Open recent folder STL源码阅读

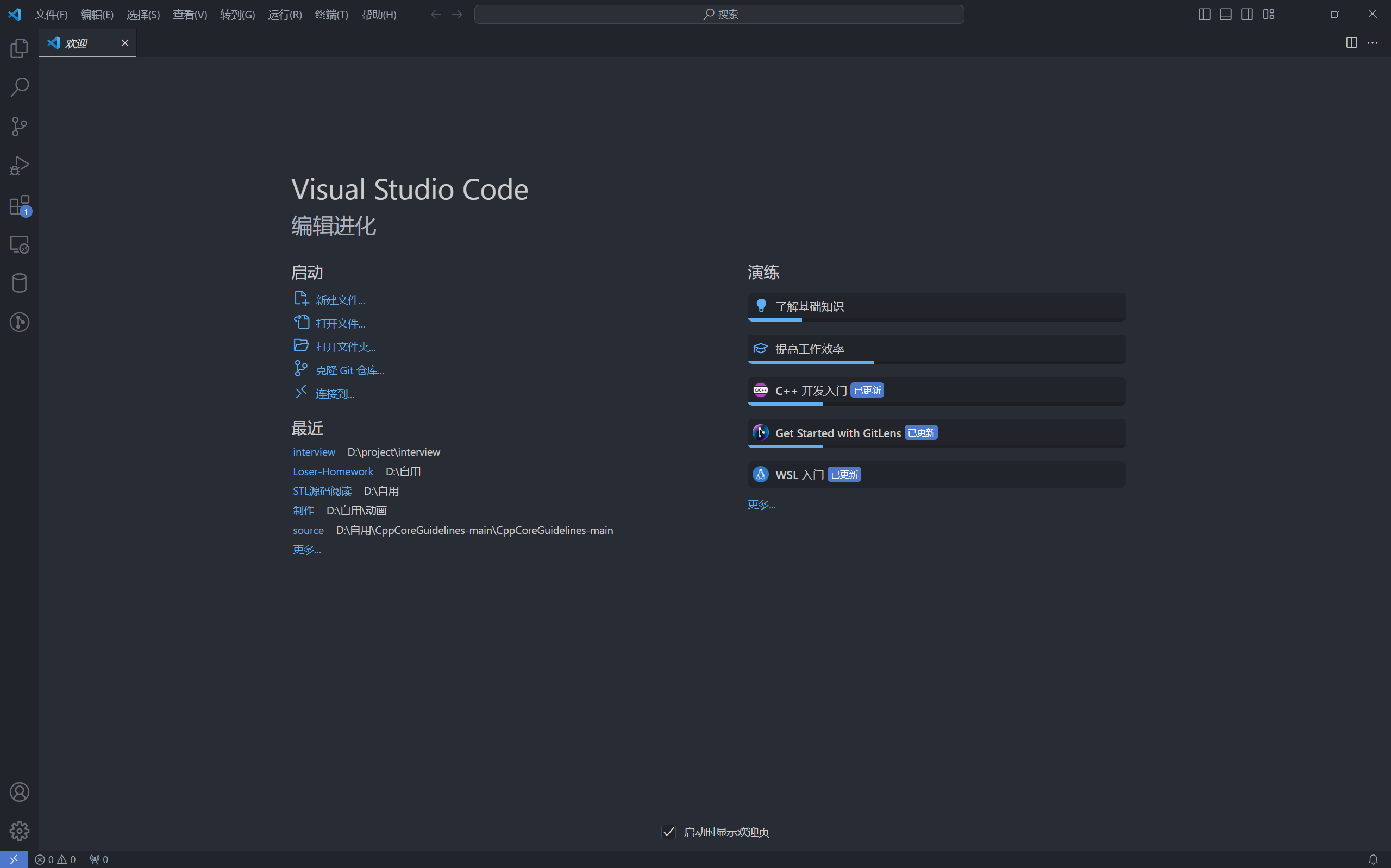[322, 491]
